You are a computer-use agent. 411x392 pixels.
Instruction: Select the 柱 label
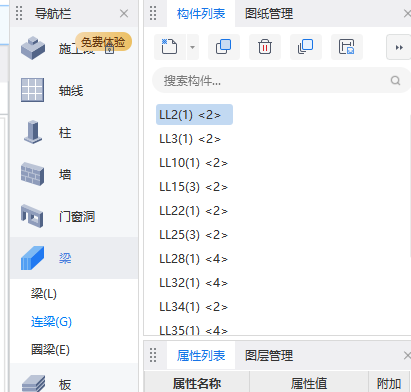pos(65,133)
